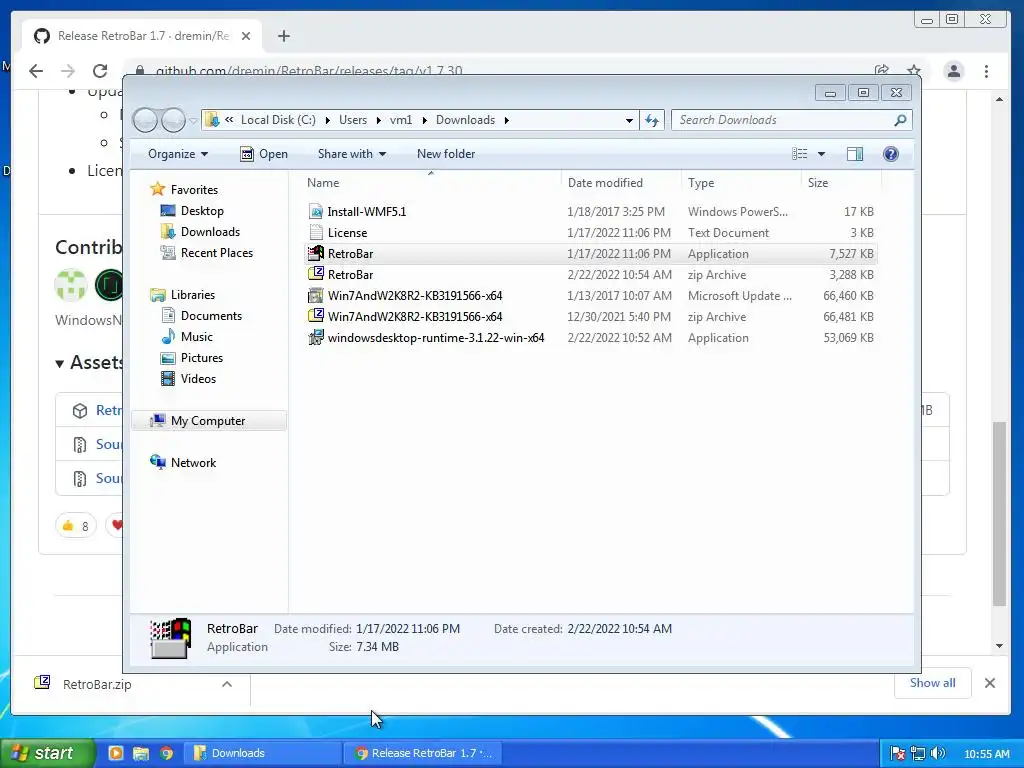The width and height of the screenshot is (1024, 768).
Task: Launch Chrome from the quick launch
Action: coord(167,754)
